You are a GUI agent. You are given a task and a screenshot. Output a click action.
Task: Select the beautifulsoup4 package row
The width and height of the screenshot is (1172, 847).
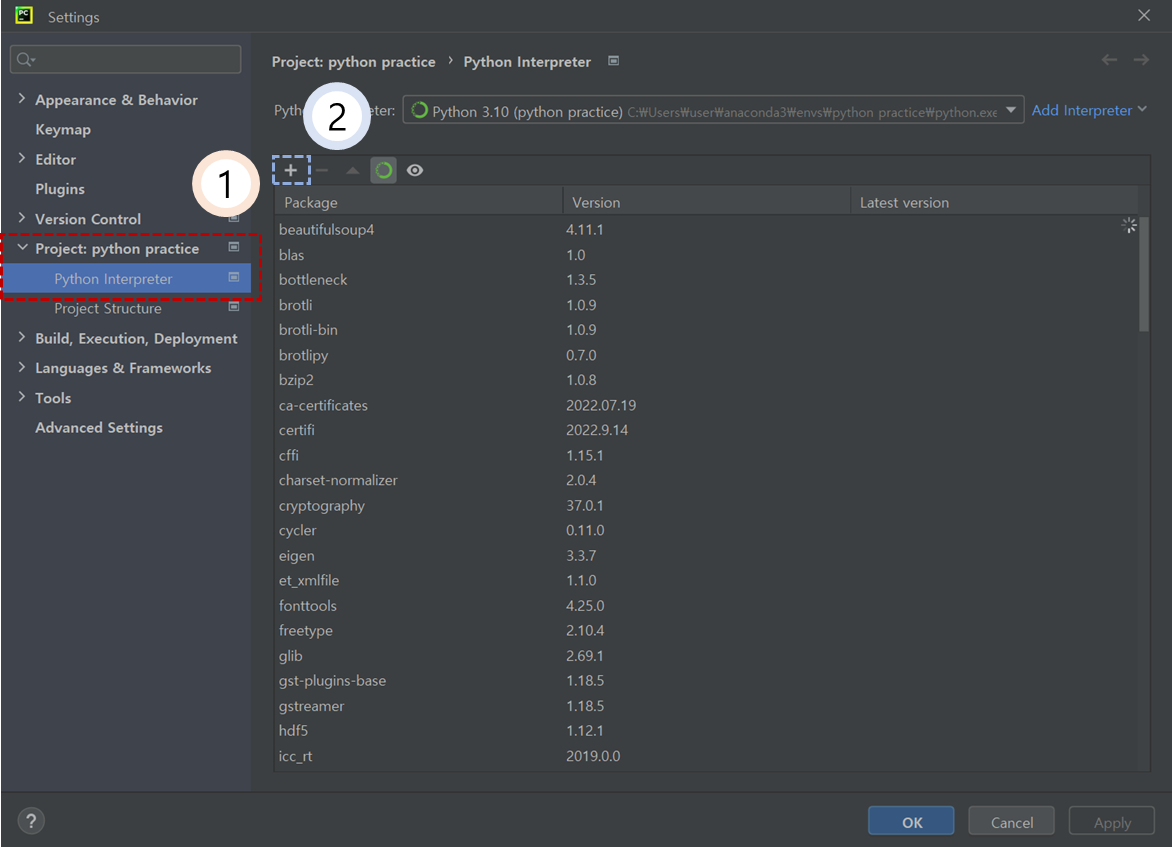(706, 230)
